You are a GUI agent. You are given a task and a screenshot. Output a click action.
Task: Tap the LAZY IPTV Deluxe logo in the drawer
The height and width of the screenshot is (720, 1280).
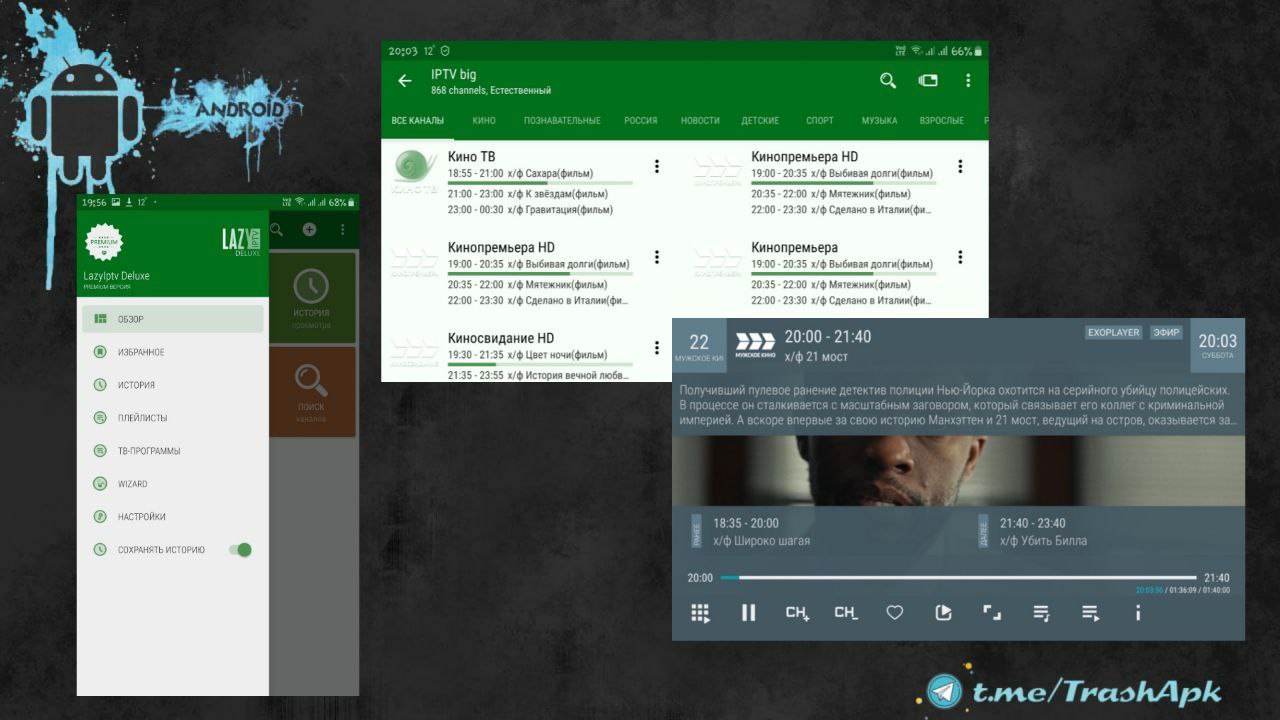click(241, 242)
